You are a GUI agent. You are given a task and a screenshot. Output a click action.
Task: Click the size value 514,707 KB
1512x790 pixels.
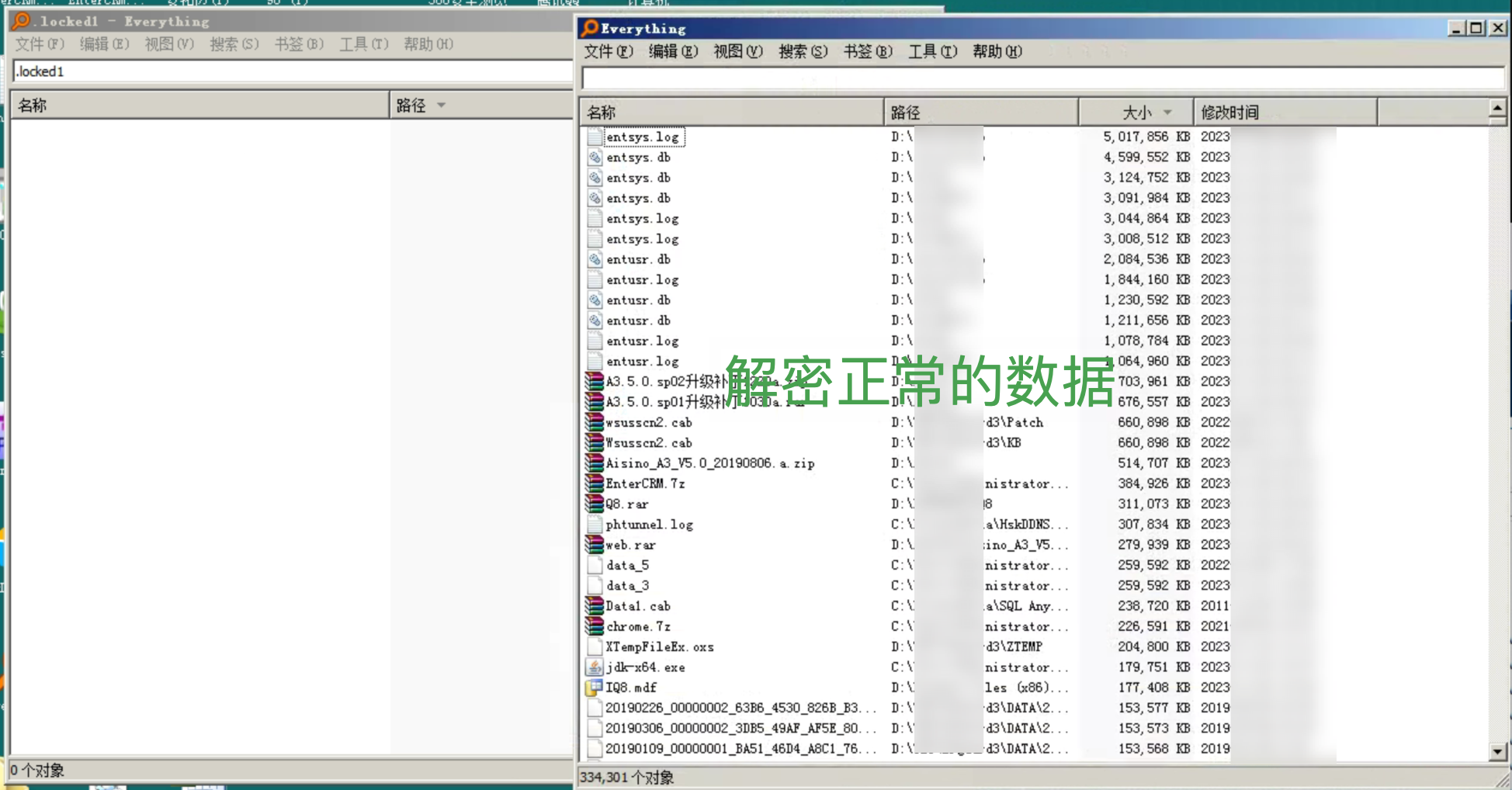point(1154,463)
